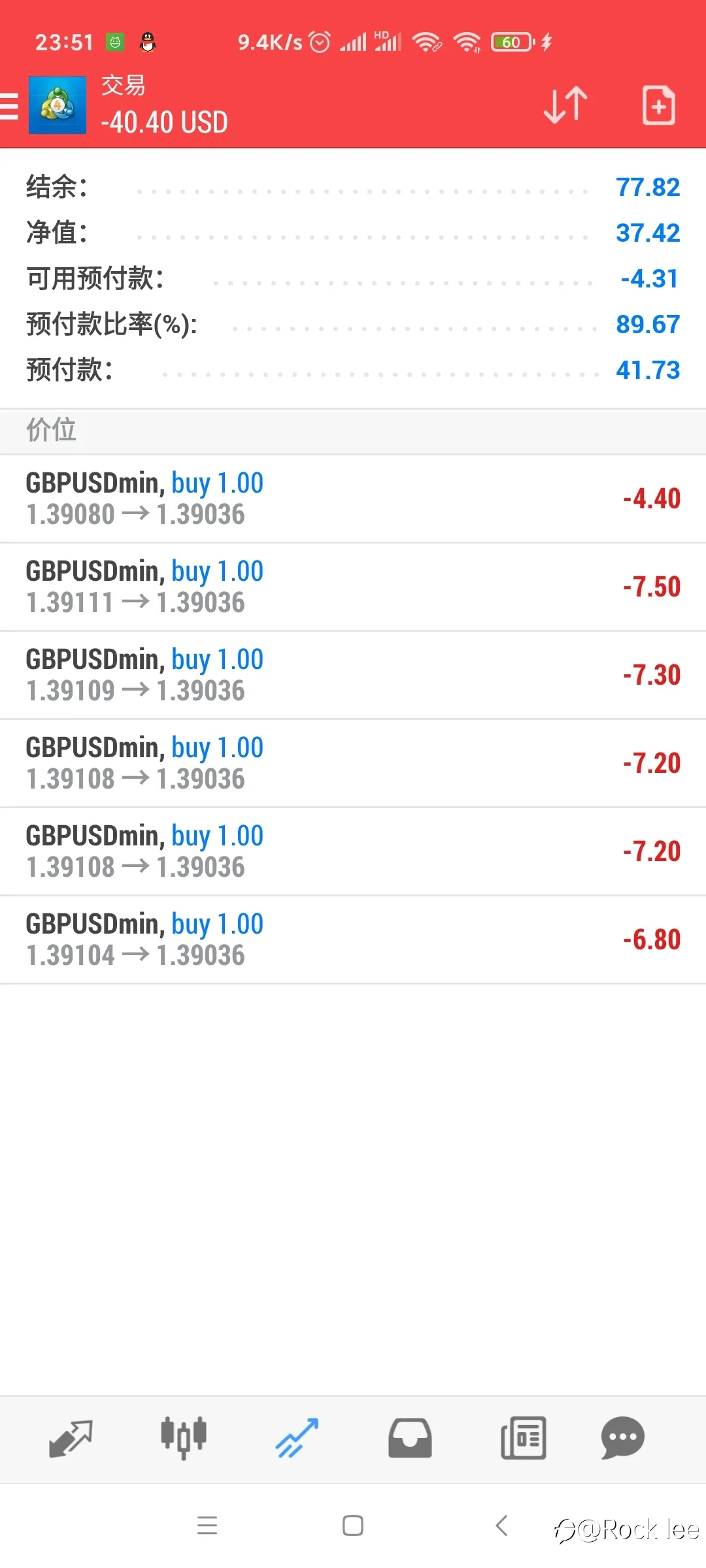Viewport: 706px width, 1568px height.
Task: Open the Chat messages bubble icon
Action: click(x=622, y=1437)
